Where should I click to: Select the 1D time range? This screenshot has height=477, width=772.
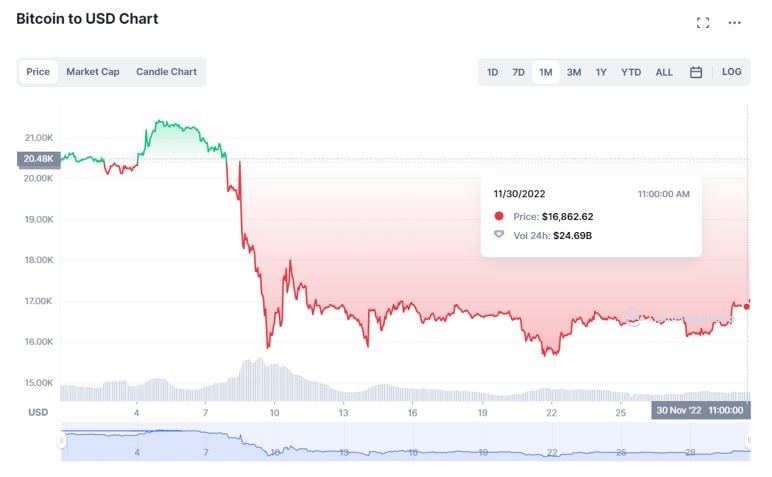[493, 72]
